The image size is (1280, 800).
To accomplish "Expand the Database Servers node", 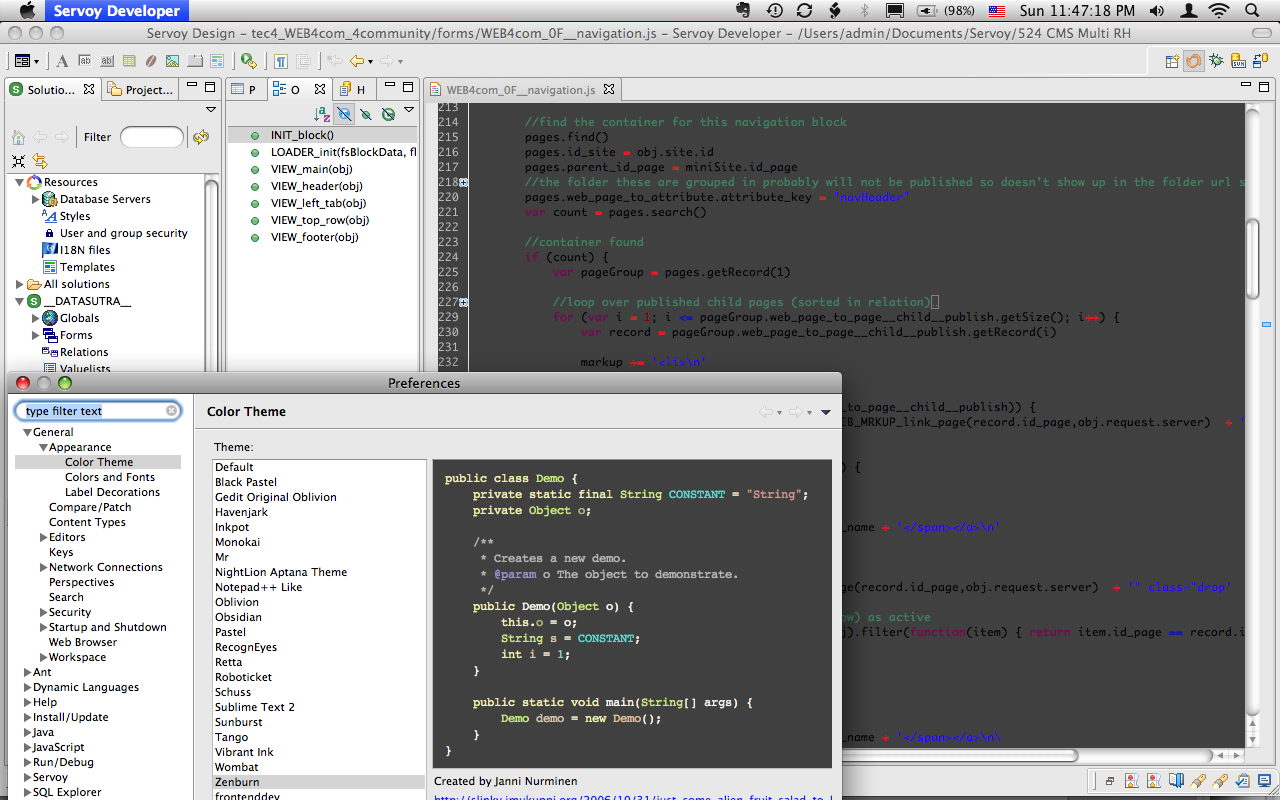I will (x=36, y=199).
